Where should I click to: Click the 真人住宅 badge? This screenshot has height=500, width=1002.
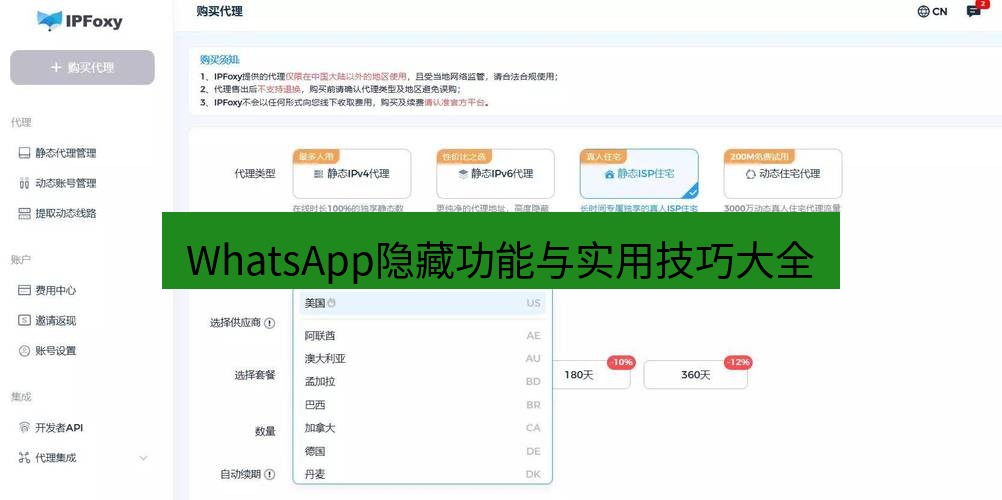pyautogui.click(x=603, y=156)
